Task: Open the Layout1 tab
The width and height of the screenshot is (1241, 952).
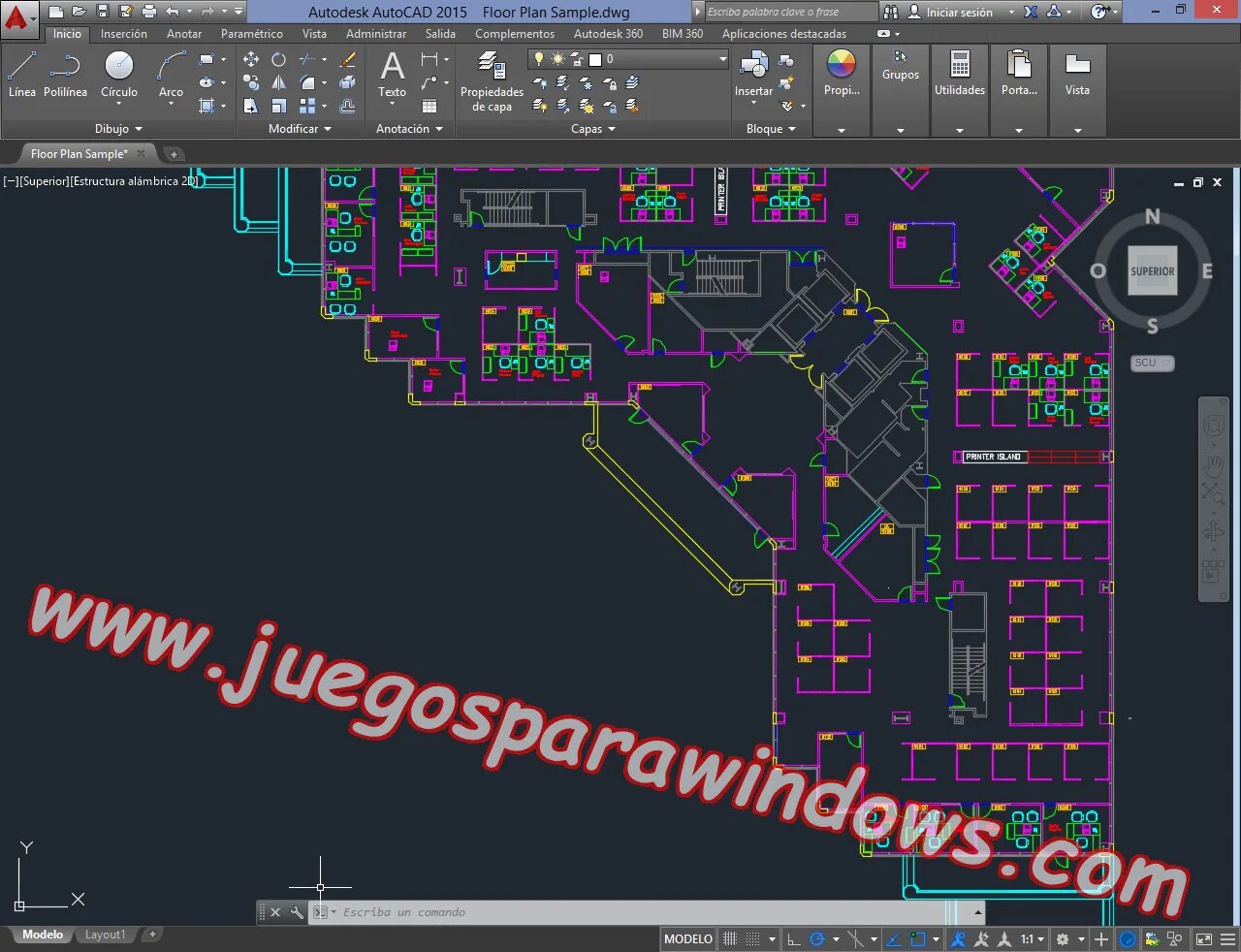Action: pyautogui.click(x=105, y=935)
